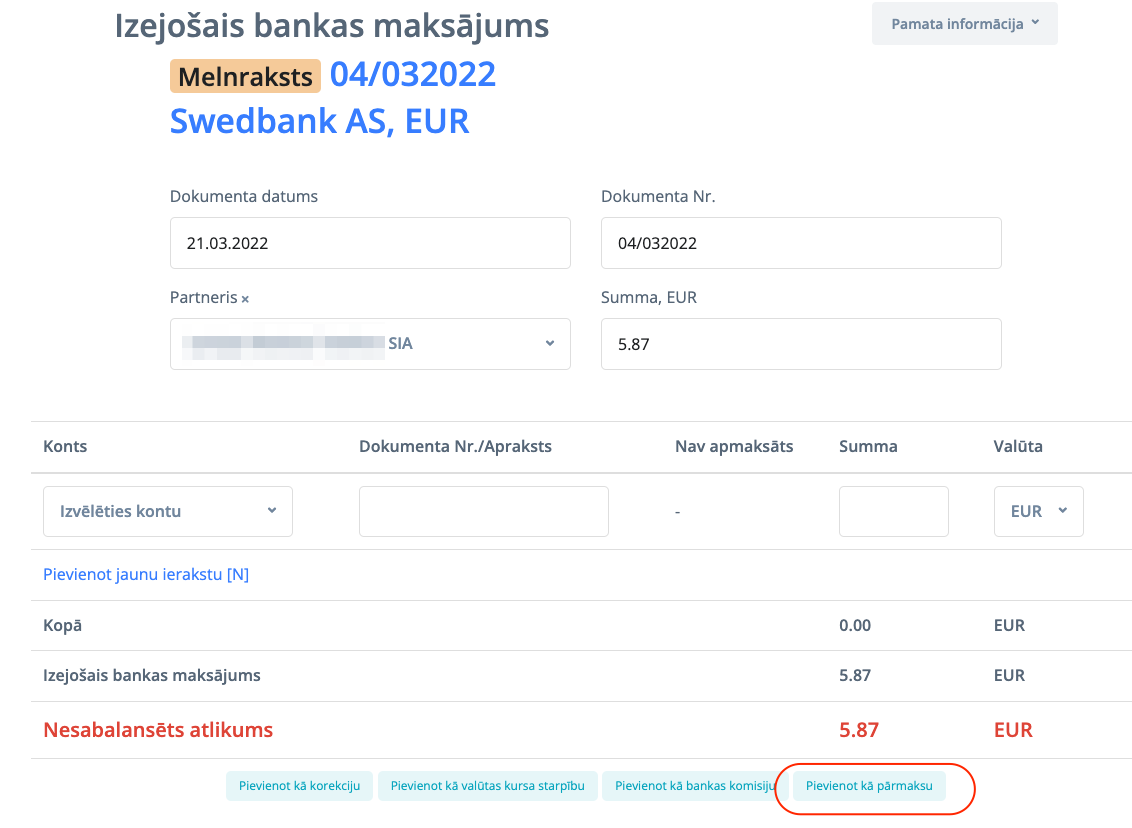The image size is (1132, 828).
Task: Click the row's Dokumenta Nr./Apraksts input
Action: (483, 511)
